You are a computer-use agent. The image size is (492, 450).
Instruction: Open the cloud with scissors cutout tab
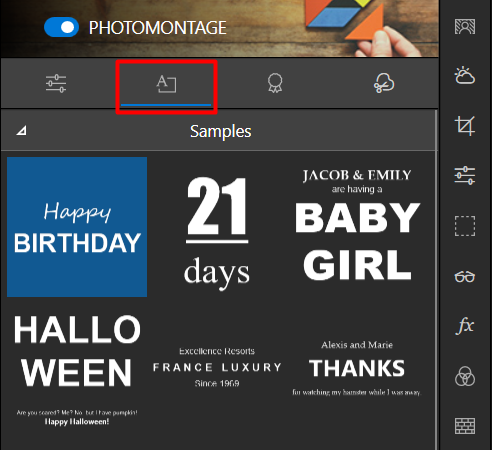(384, 83)
